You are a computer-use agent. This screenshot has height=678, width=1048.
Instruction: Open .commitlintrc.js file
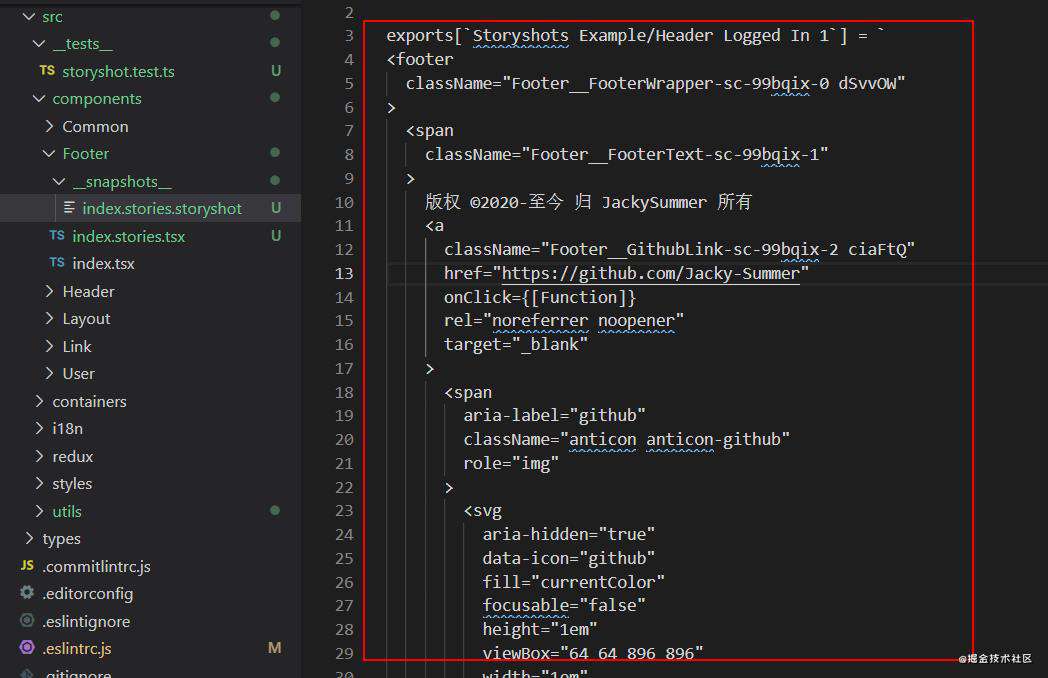click(x=96, y=567)
